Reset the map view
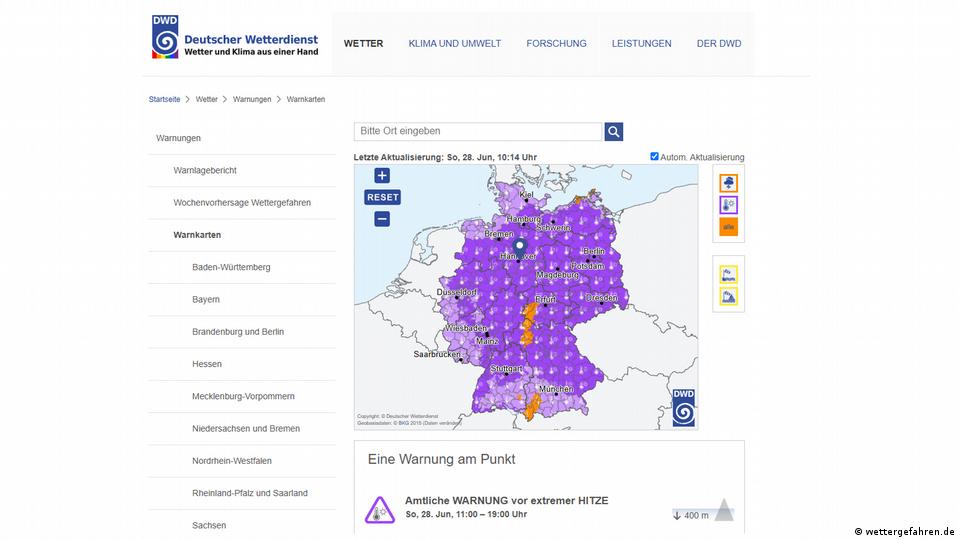The image size is (960, 540). (383, 197)
